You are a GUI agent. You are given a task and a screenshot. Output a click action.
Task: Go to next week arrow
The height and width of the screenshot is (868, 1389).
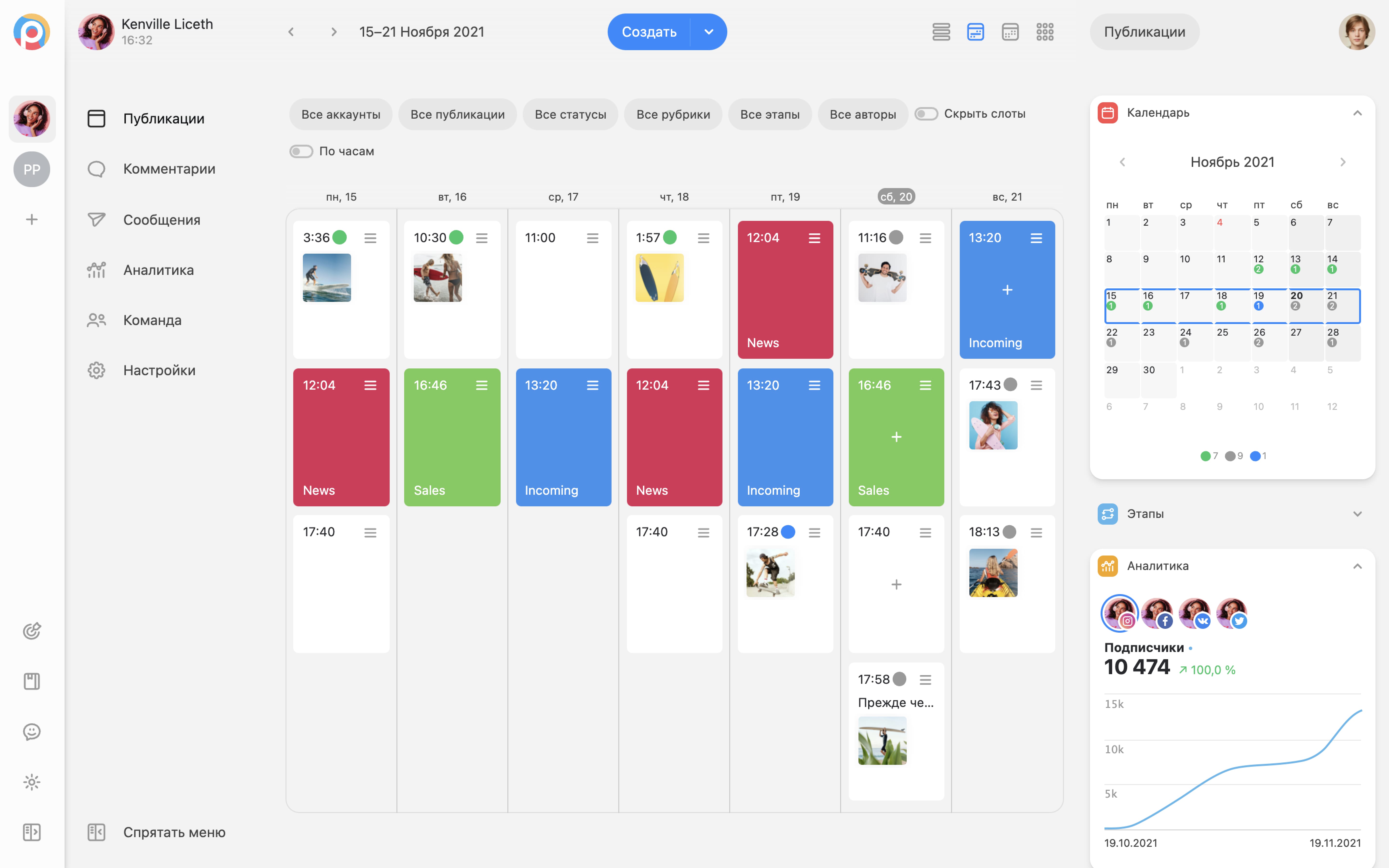coord(334,32)
